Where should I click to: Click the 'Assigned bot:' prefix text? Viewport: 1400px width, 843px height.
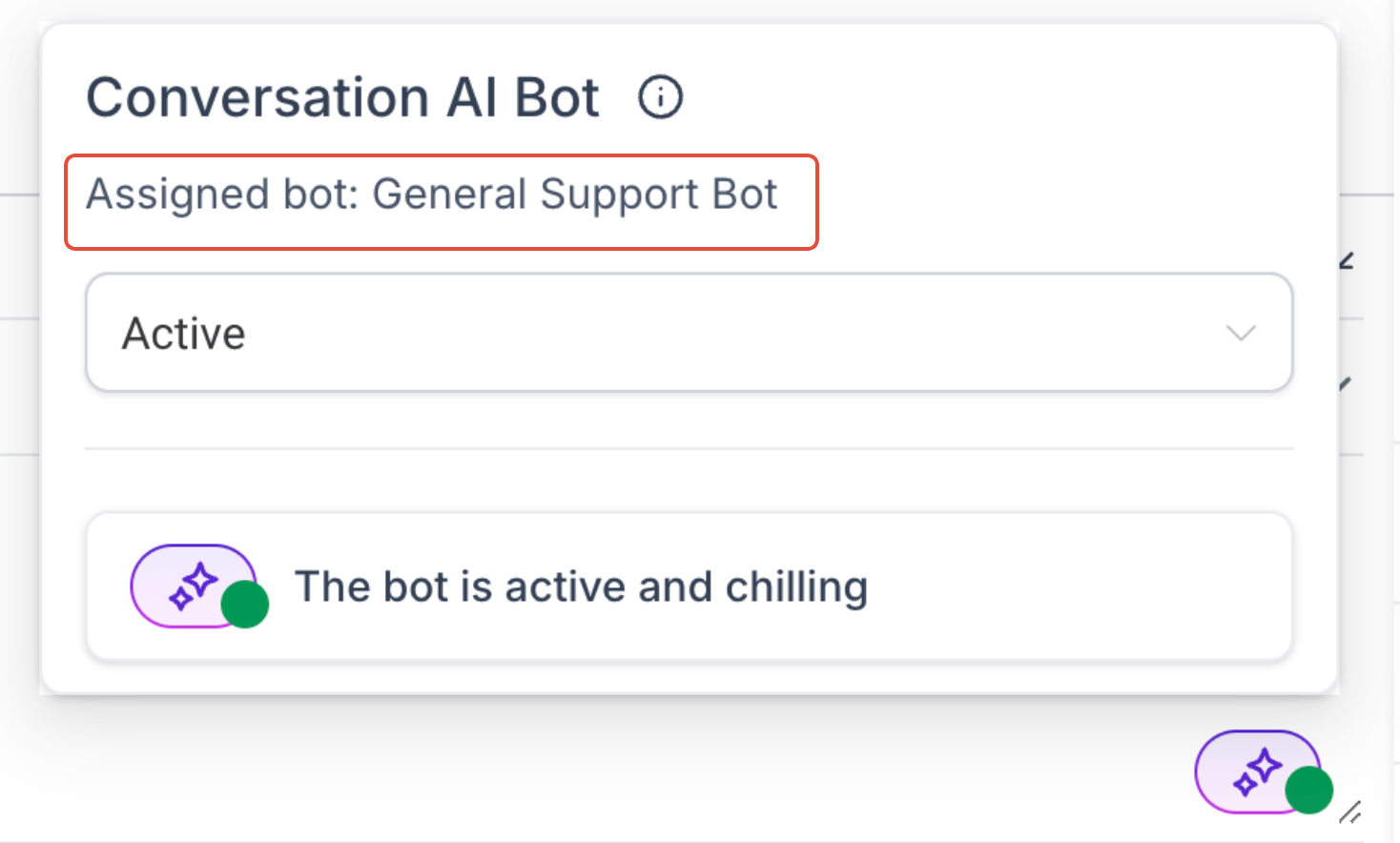(222, 195)
